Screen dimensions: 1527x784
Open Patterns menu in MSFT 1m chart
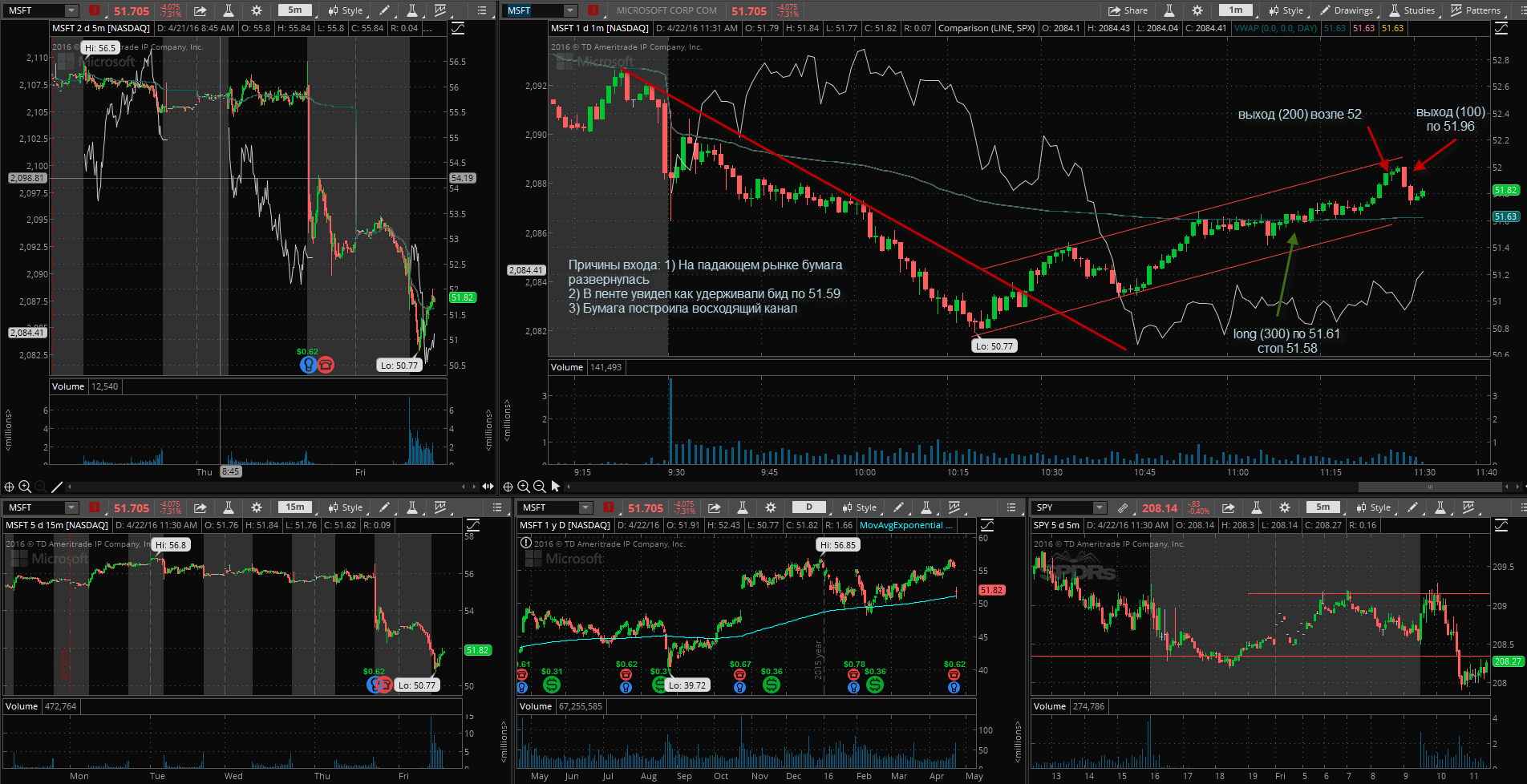(1476, 10)
